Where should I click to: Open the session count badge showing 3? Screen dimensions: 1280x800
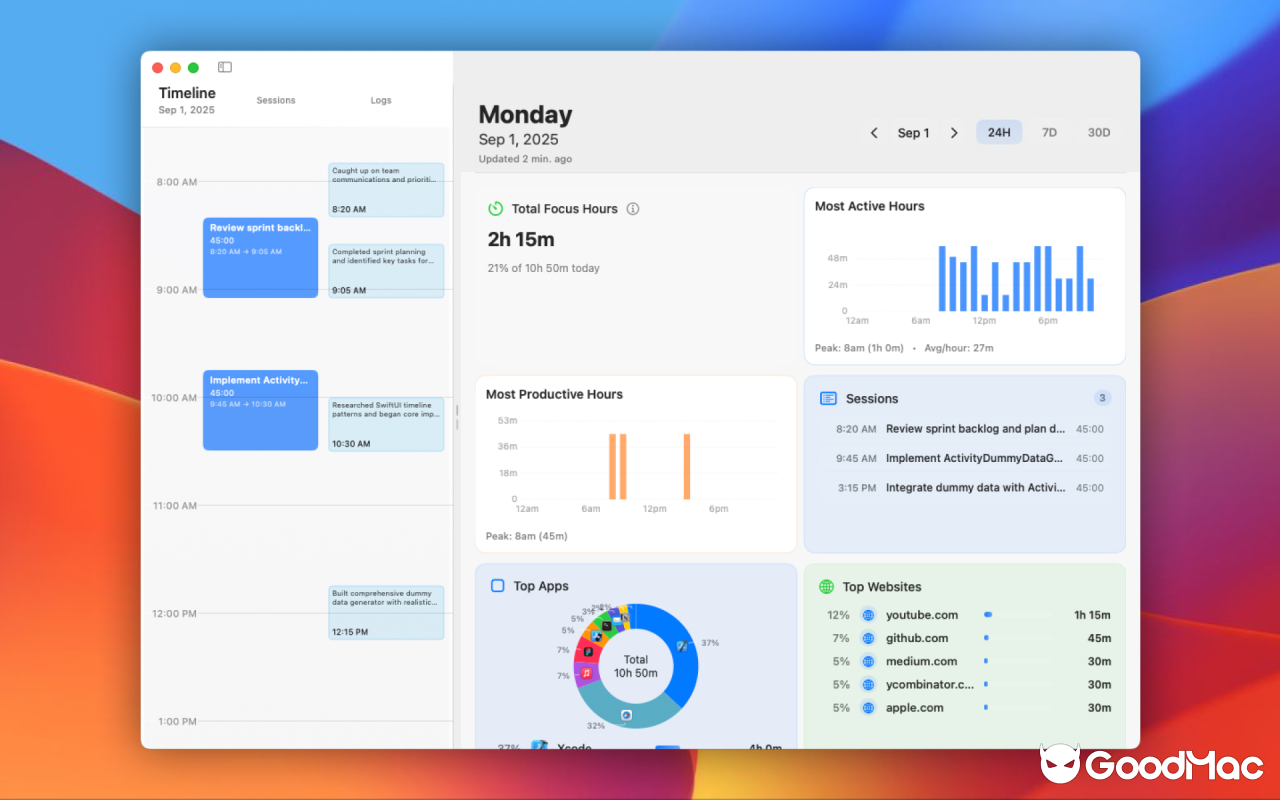[1102, 397]
